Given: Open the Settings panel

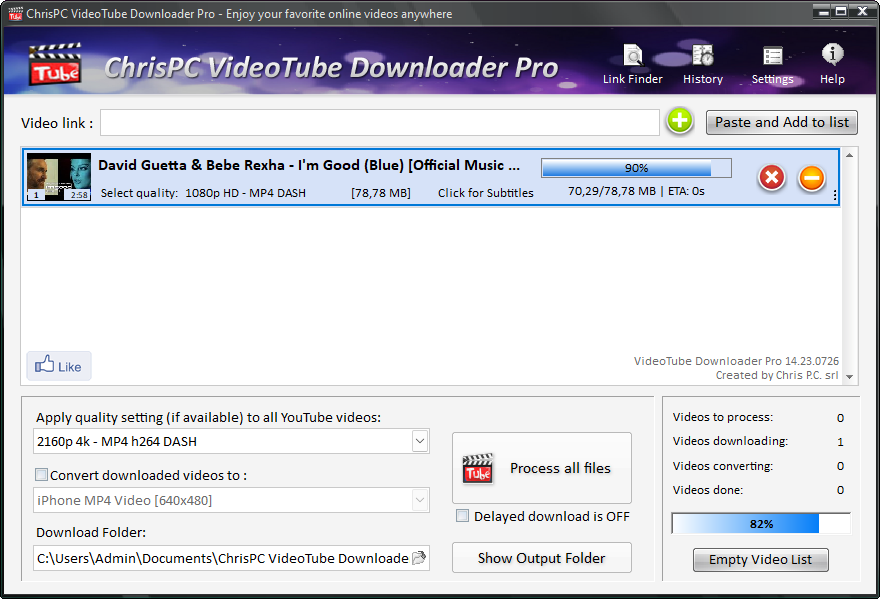Looking at the screenshot, I should (772, 64).
